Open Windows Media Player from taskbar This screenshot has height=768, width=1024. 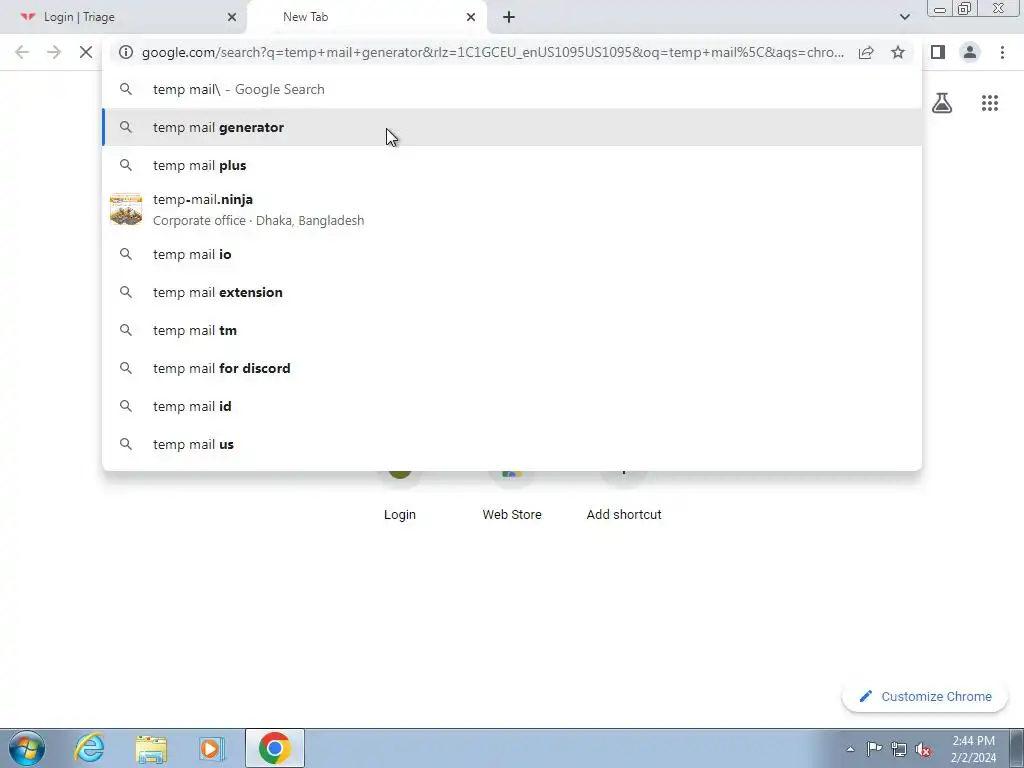212,748
